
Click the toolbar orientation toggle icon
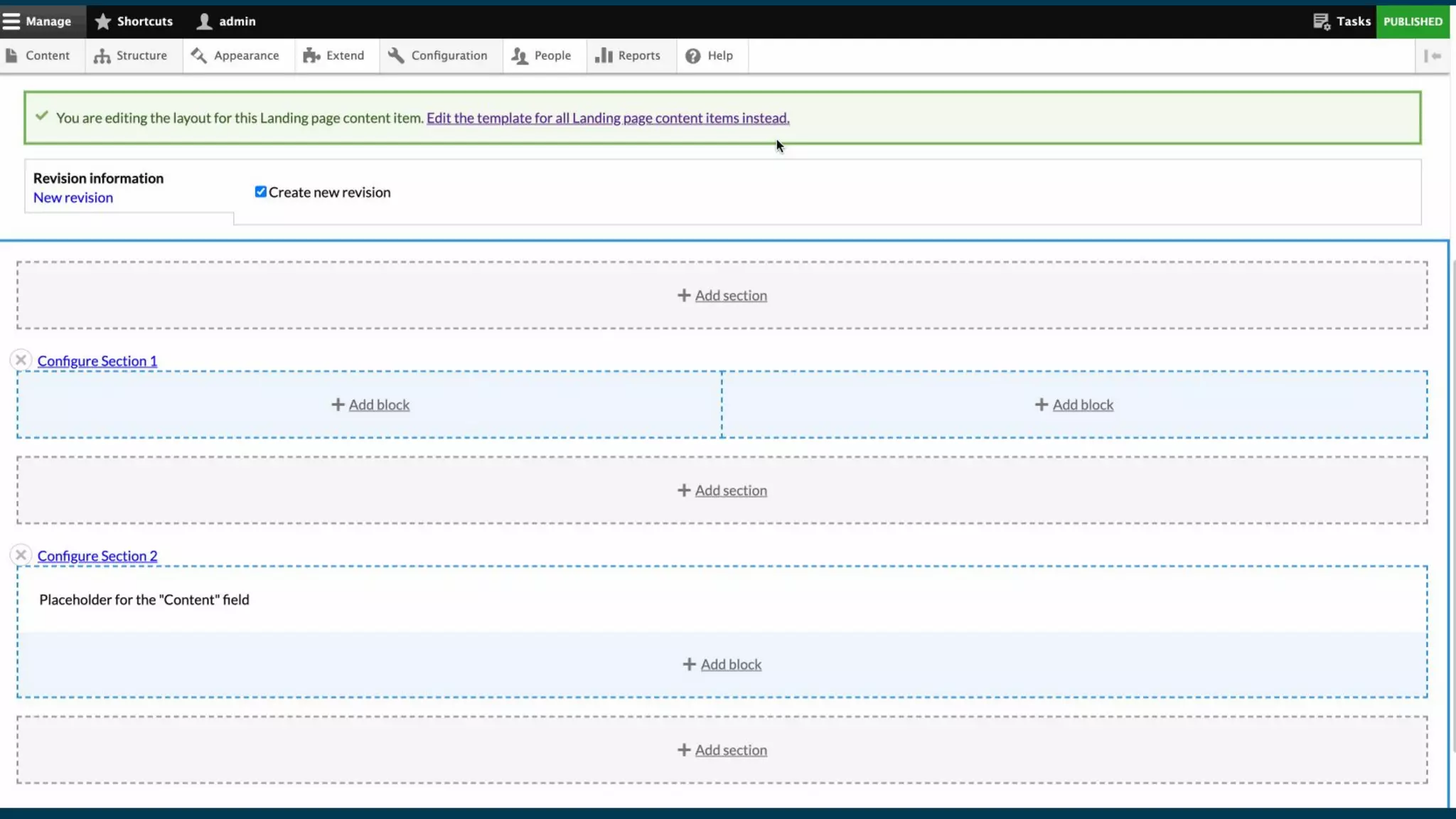(1433, 55)
